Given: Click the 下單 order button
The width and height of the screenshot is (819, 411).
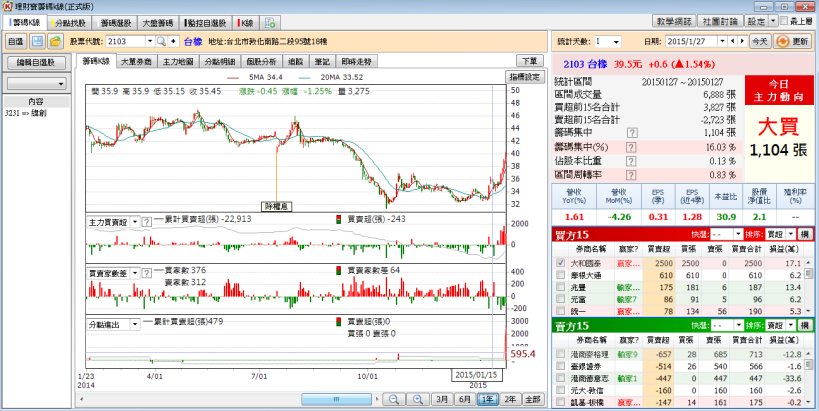Looking at the screenshot, I should [530, 61].
